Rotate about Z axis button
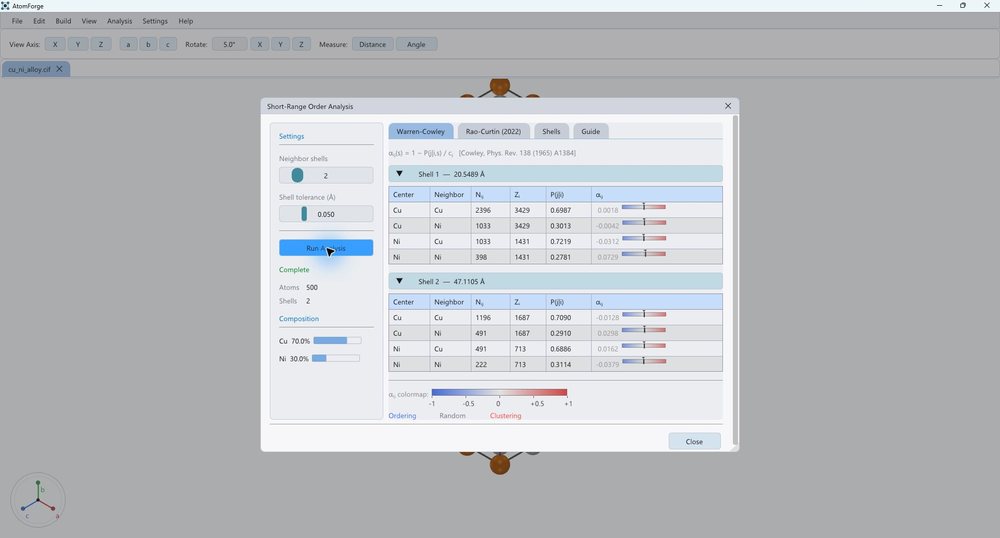This screenshot has height=538, width=1000. coord(301,45)
